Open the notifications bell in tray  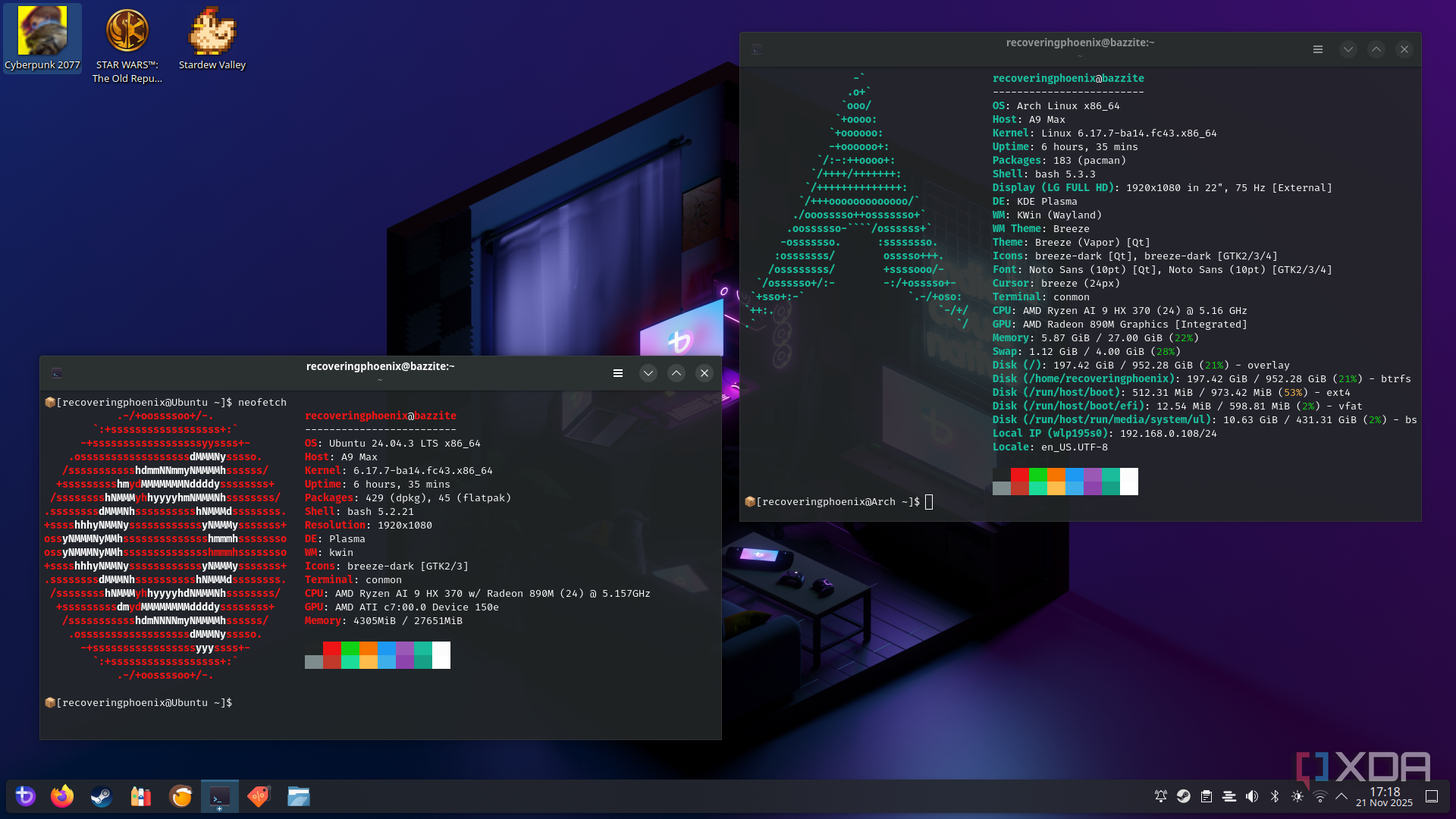coord(1161,796)
